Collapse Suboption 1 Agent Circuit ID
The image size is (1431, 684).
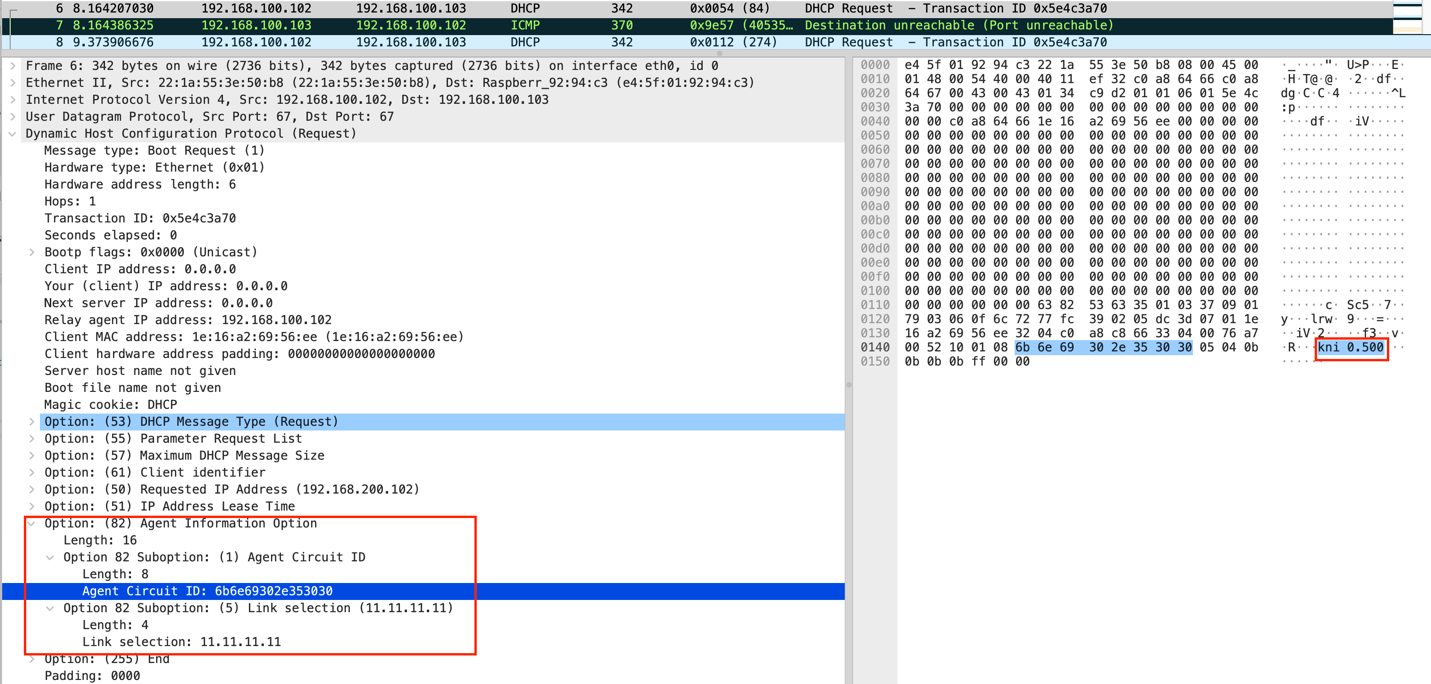(x=51, y=558)
